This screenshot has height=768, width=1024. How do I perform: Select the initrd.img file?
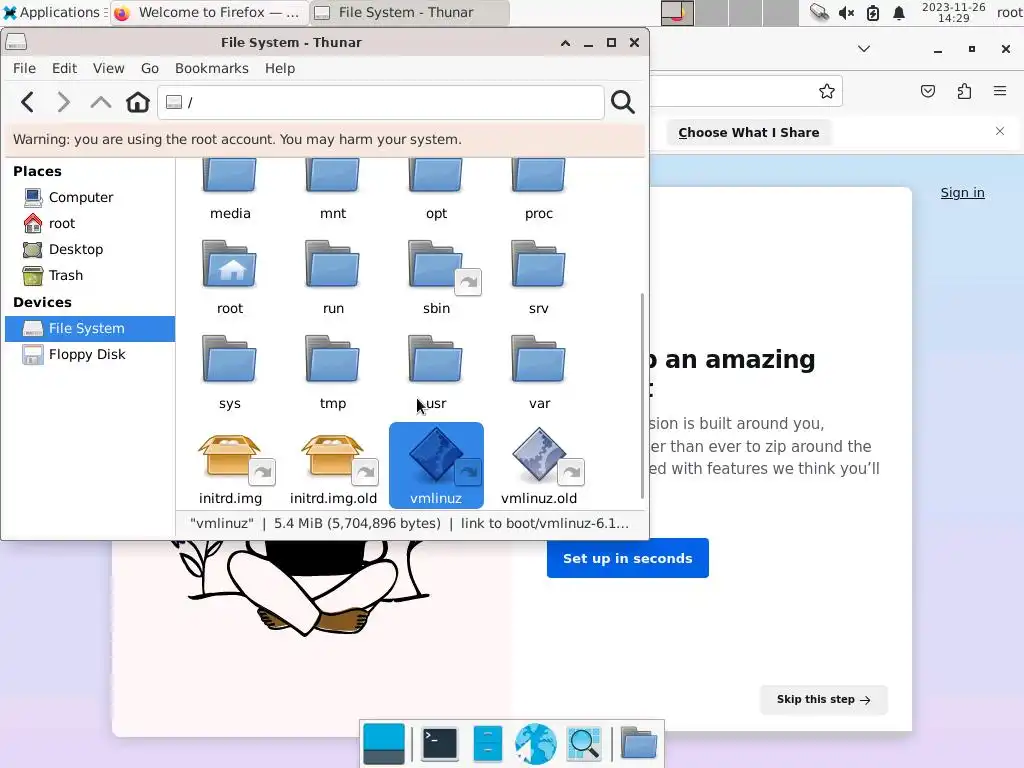(231, 467)
